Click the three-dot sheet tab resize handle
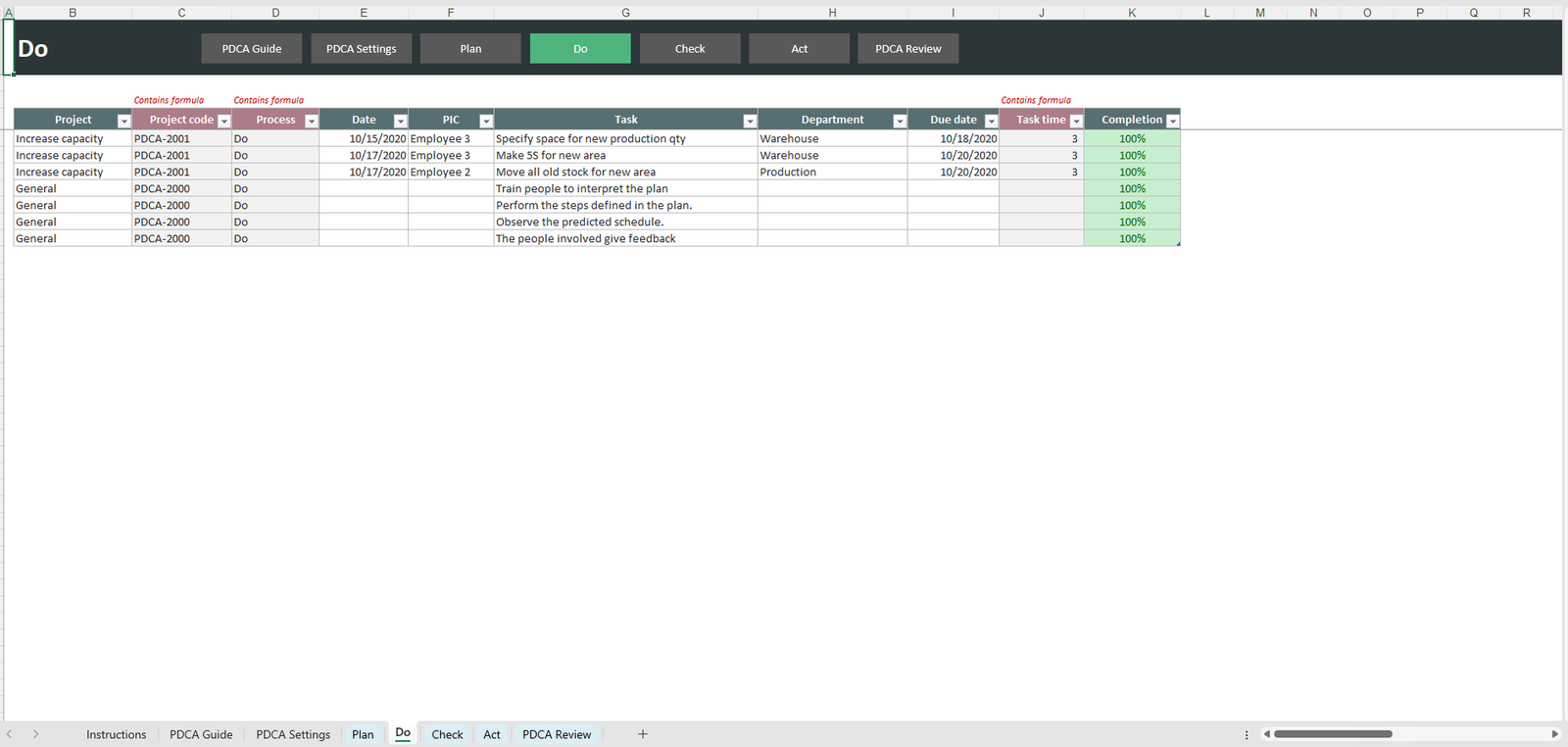This screenshot has height=747, width=1568. tap(1247, 734)
